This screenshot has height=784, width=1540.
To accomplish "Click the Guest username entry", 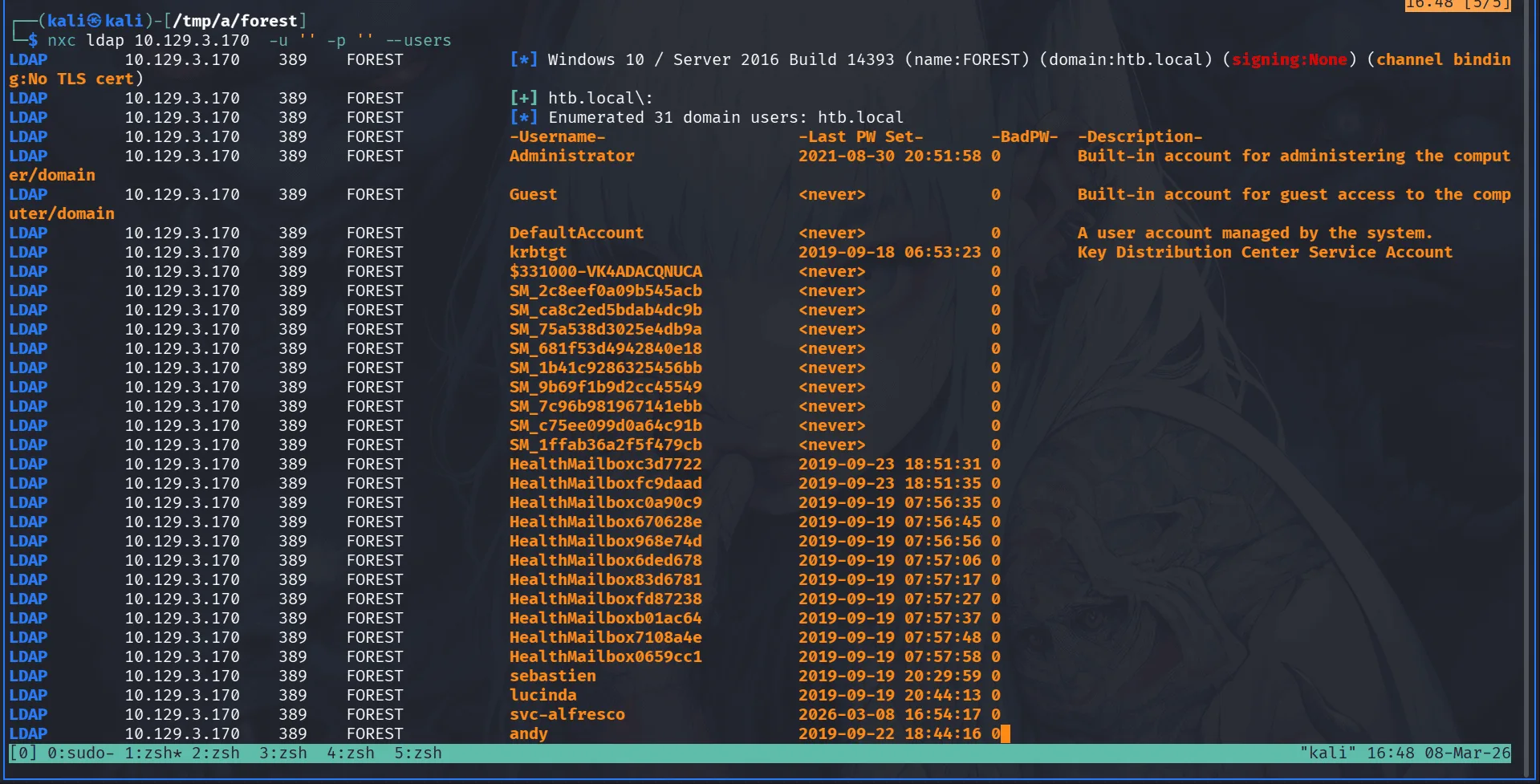I will pos(533,194).
